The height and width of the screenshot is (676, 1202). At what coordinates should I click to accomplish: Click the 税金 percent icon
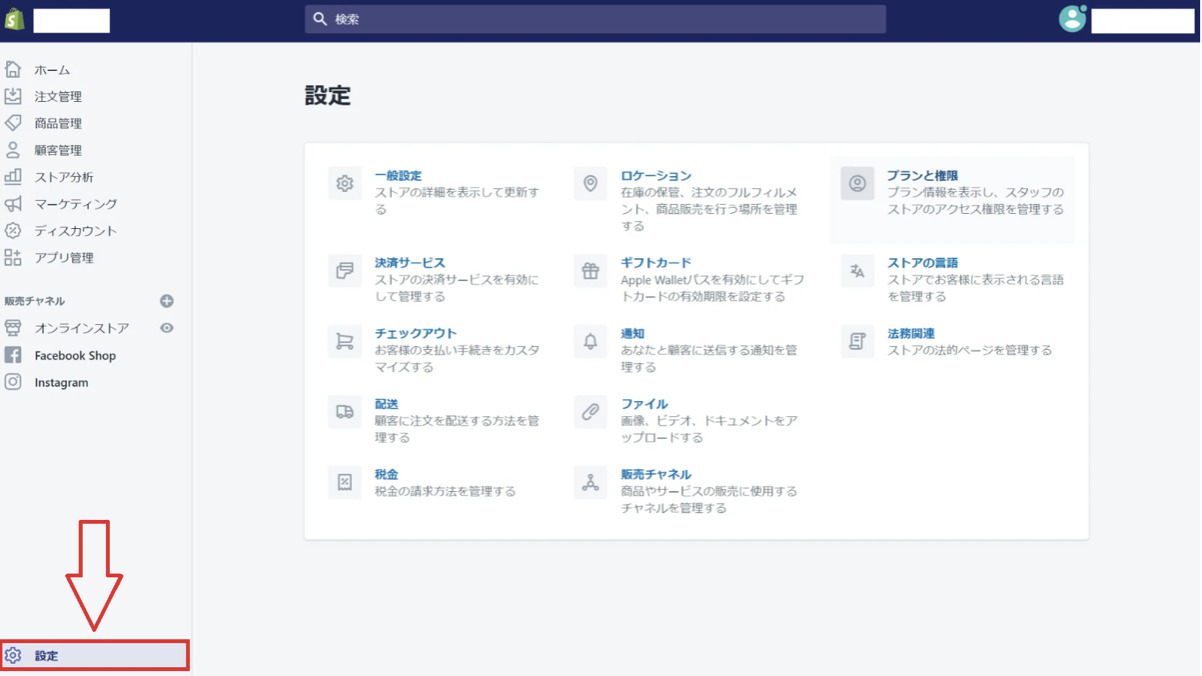345,482
